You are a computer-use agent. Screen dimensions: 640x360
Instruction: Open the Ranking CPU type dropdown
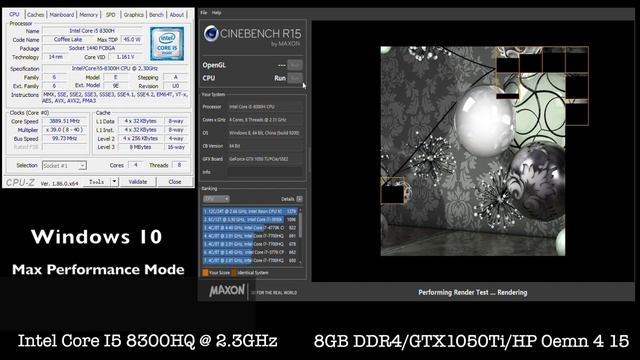coord(216,199)
